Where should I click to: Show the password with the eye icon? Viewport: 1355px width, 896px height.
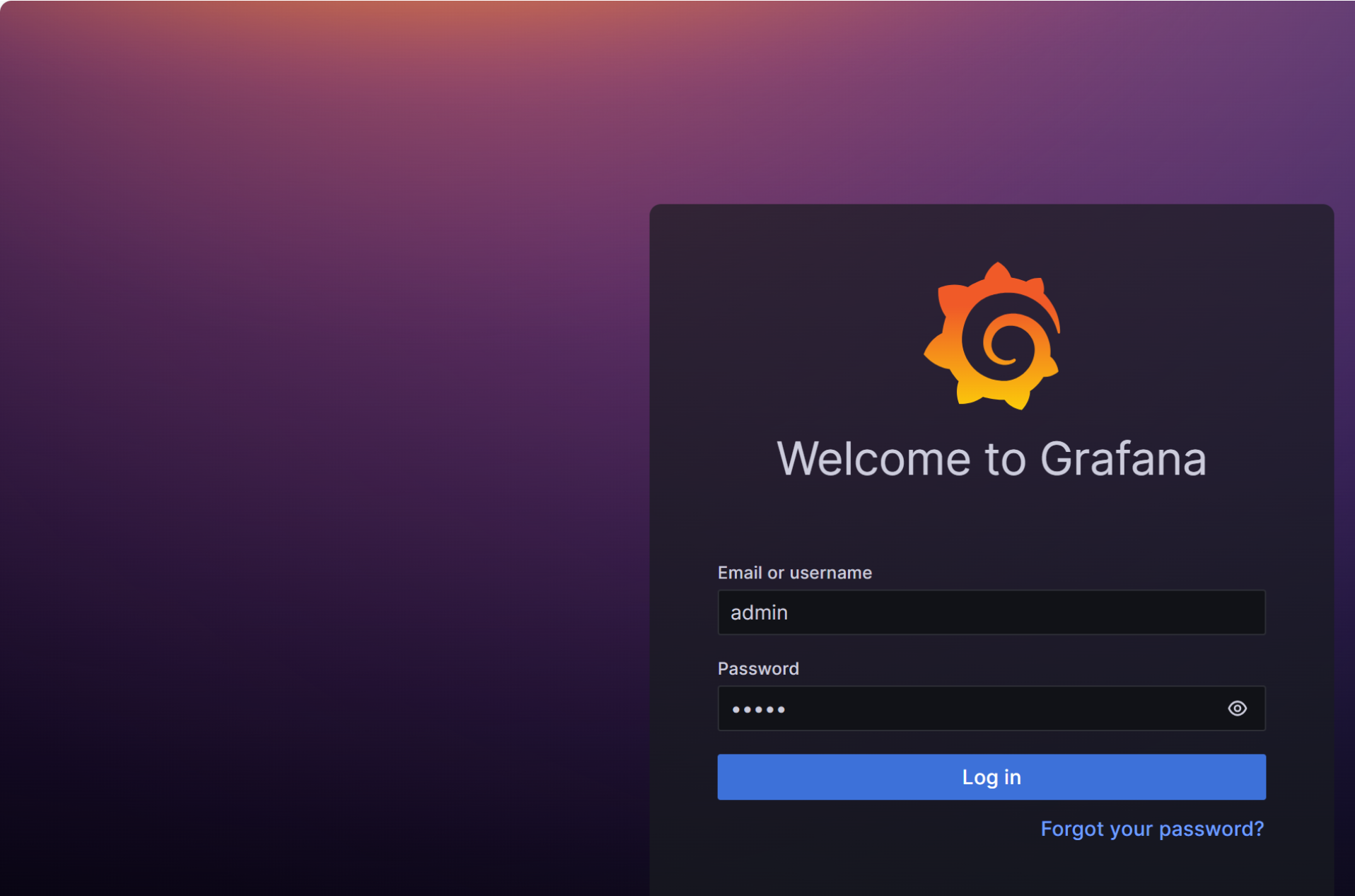1237,709
